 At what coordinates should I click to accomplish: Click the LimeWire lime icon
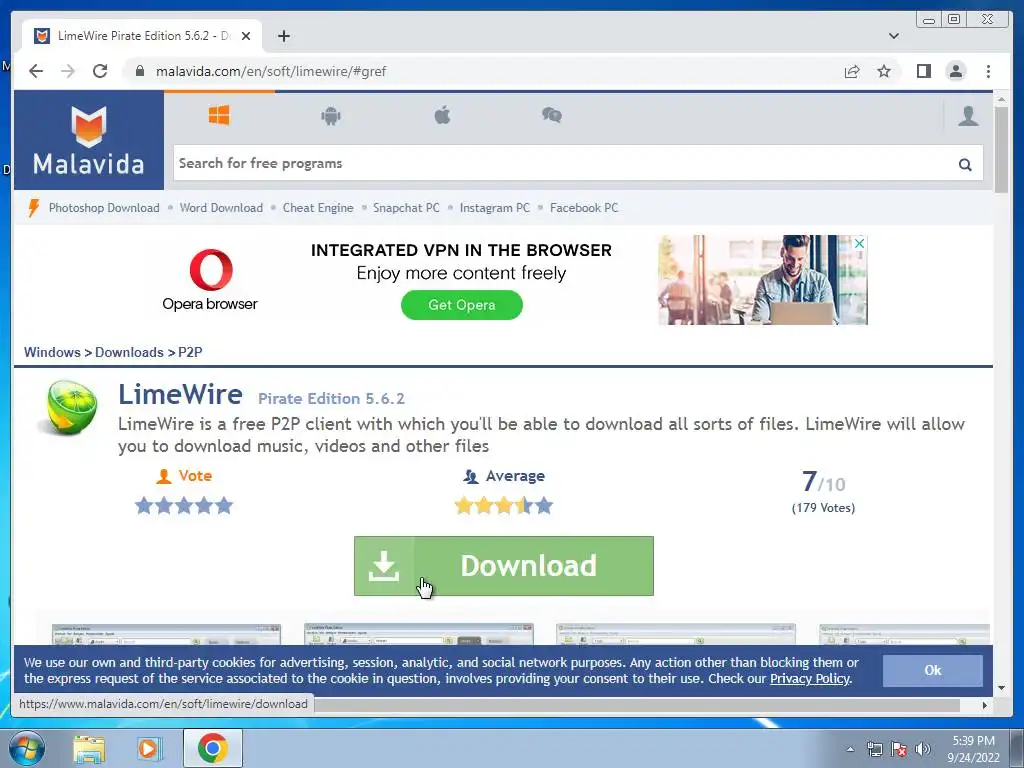coord(69,408)
